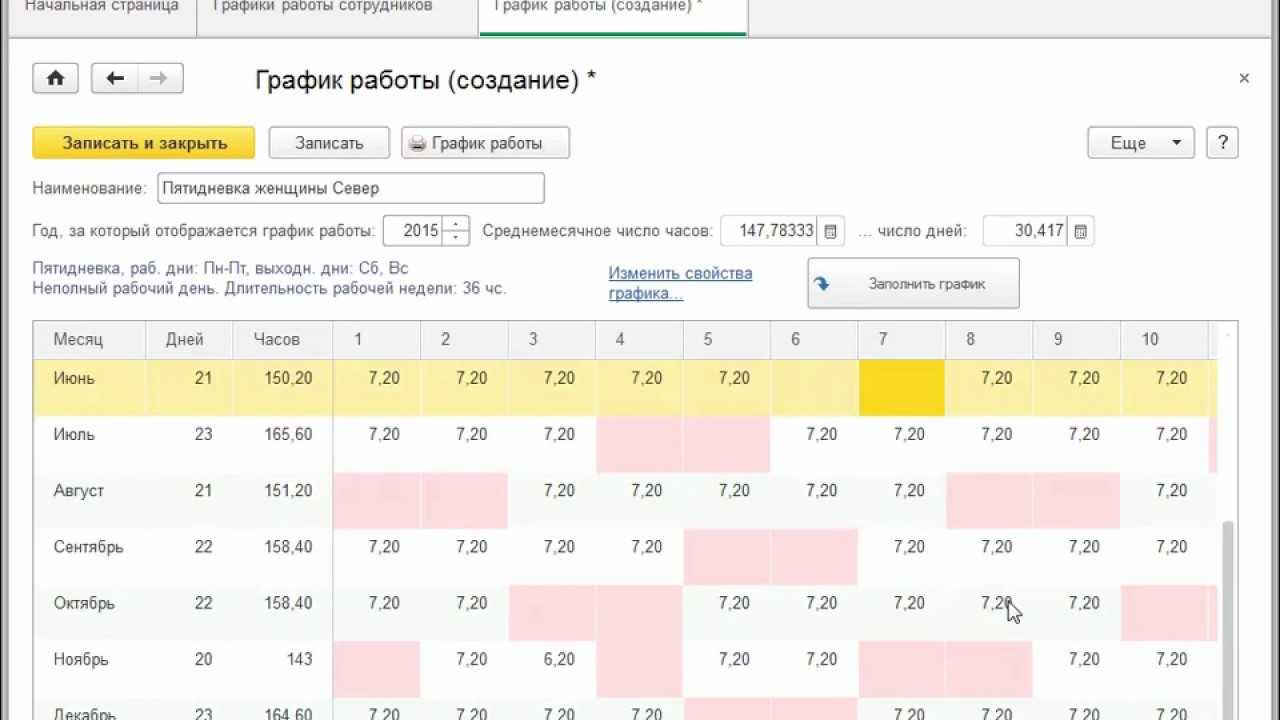Click the Часов column header
This screenshot has width=1280, height=720.
tap(282, 339)
